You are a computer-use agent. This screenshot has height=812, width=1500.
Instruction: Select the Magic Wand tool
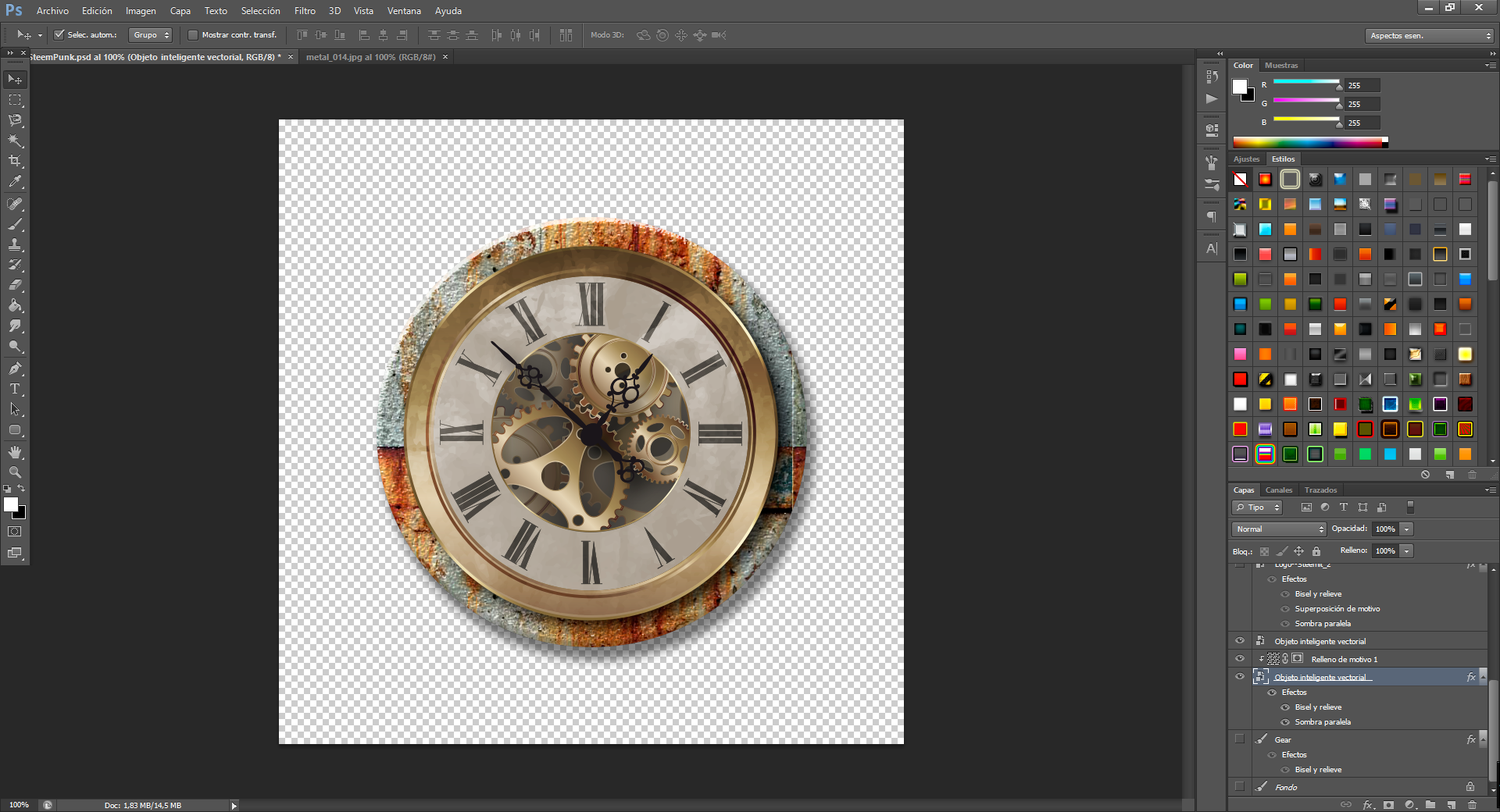point(15,141)
